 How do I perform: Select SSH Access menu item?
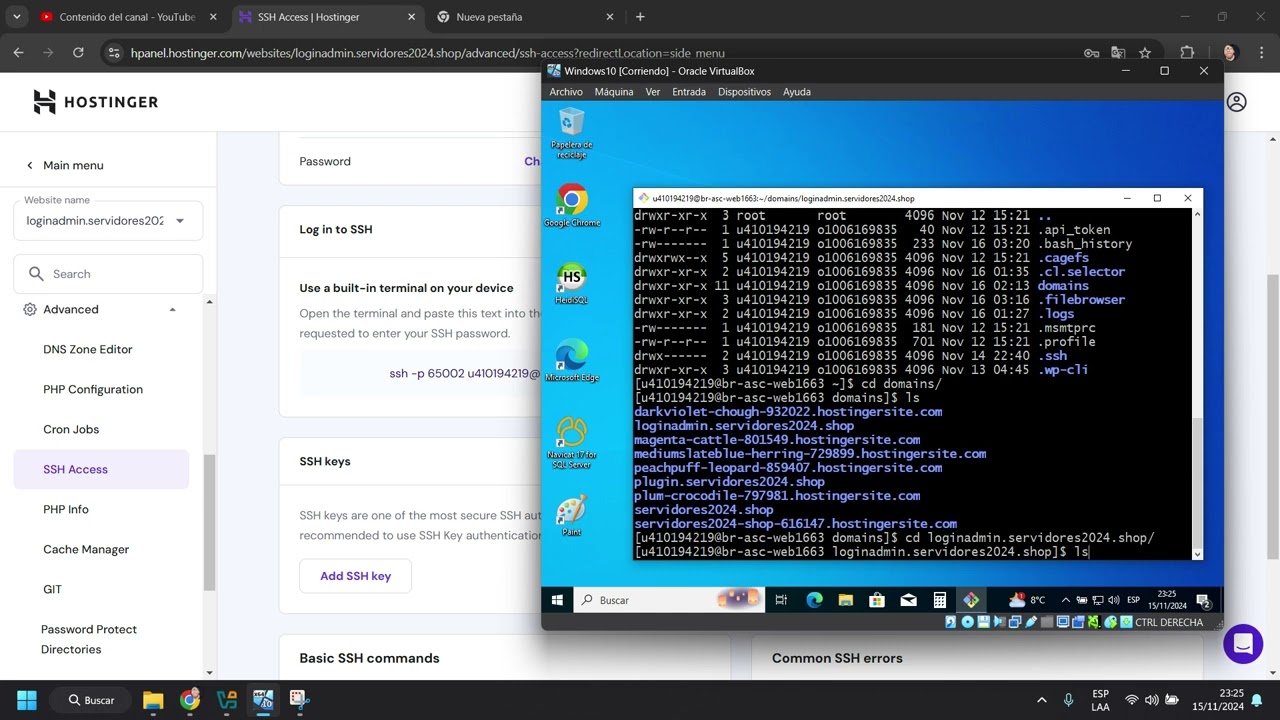coord(101,470)
